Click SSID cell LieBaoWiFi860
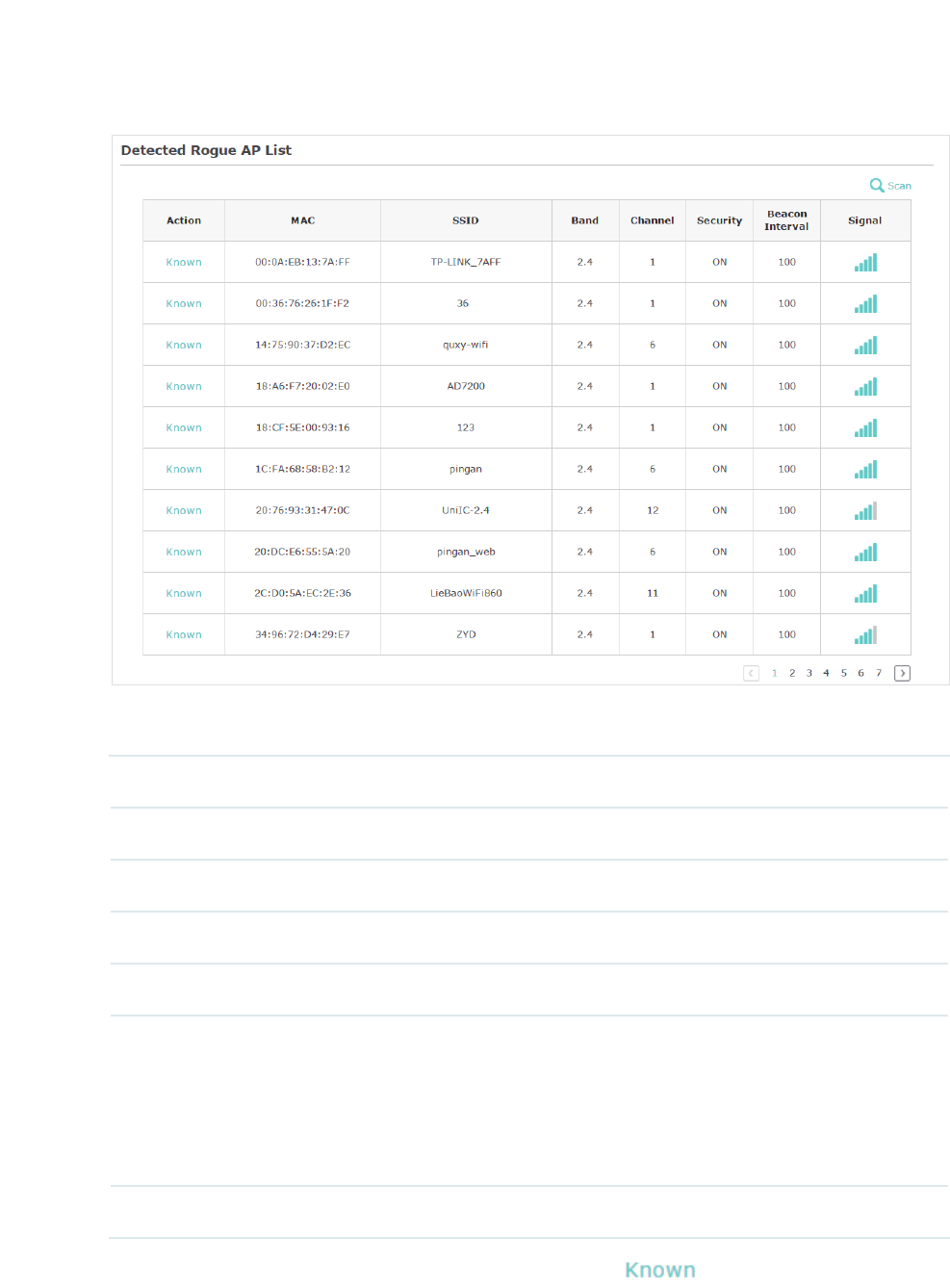 pos(466,593)
